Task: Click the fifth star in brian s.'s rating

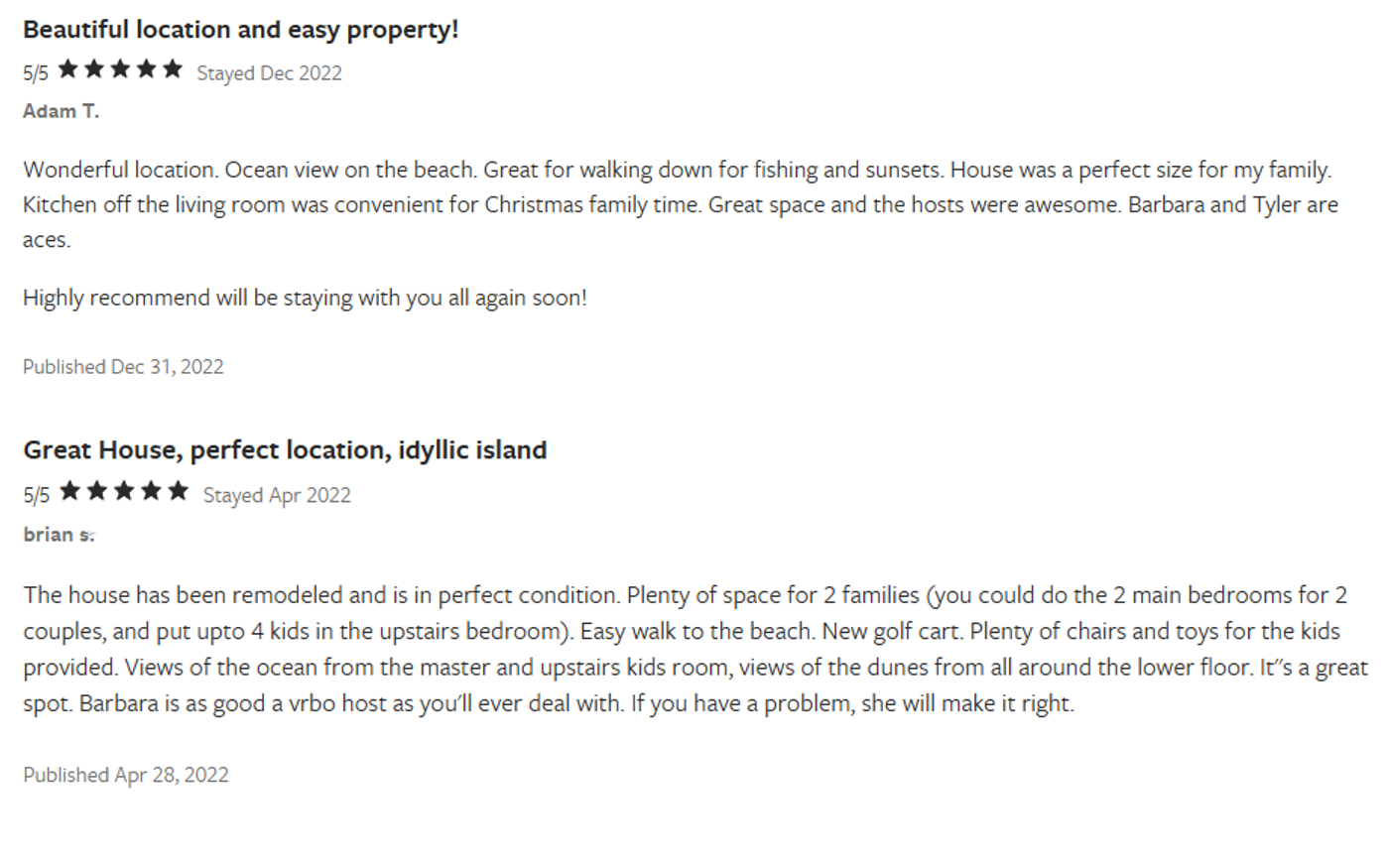Action: pos(178,491)
